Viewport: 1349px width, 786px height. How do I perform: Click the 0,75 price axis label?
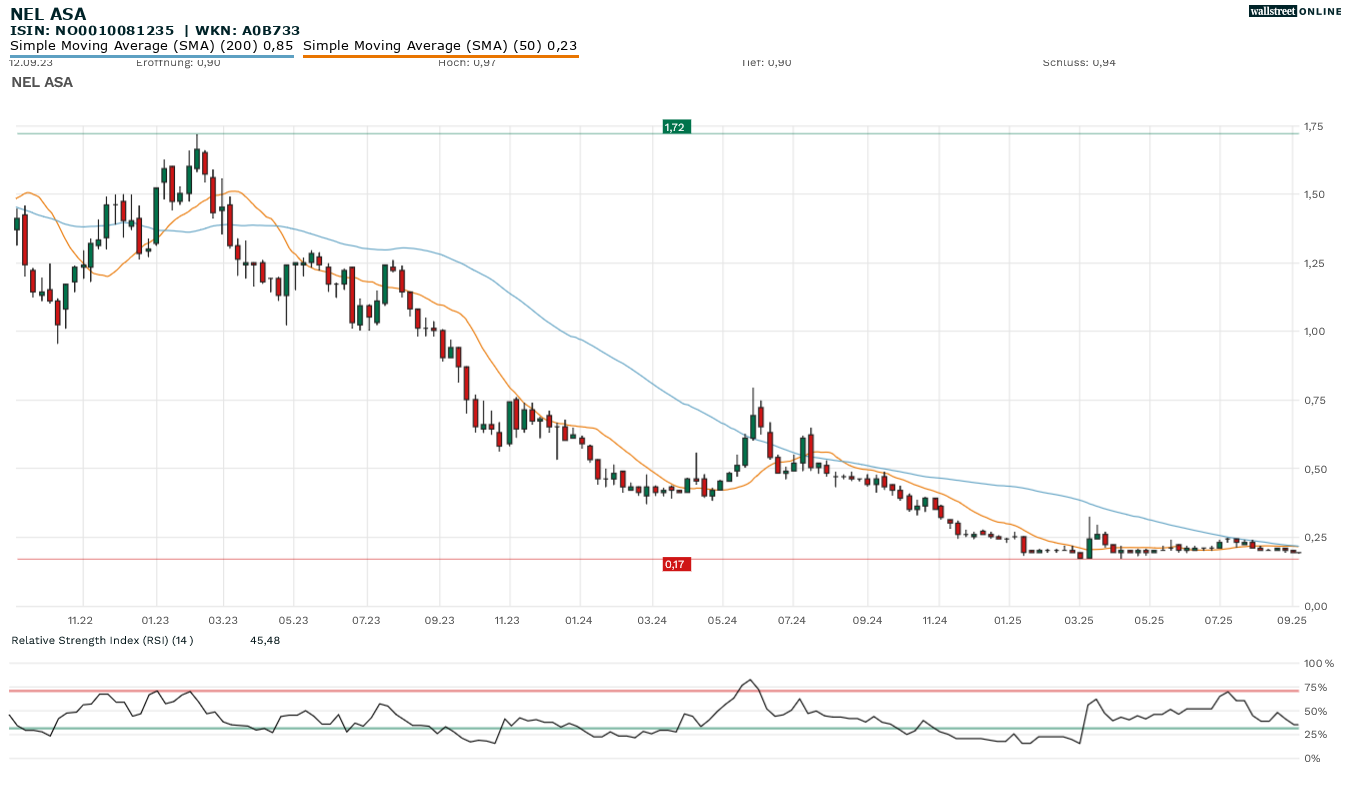(x=1313, y=400)
